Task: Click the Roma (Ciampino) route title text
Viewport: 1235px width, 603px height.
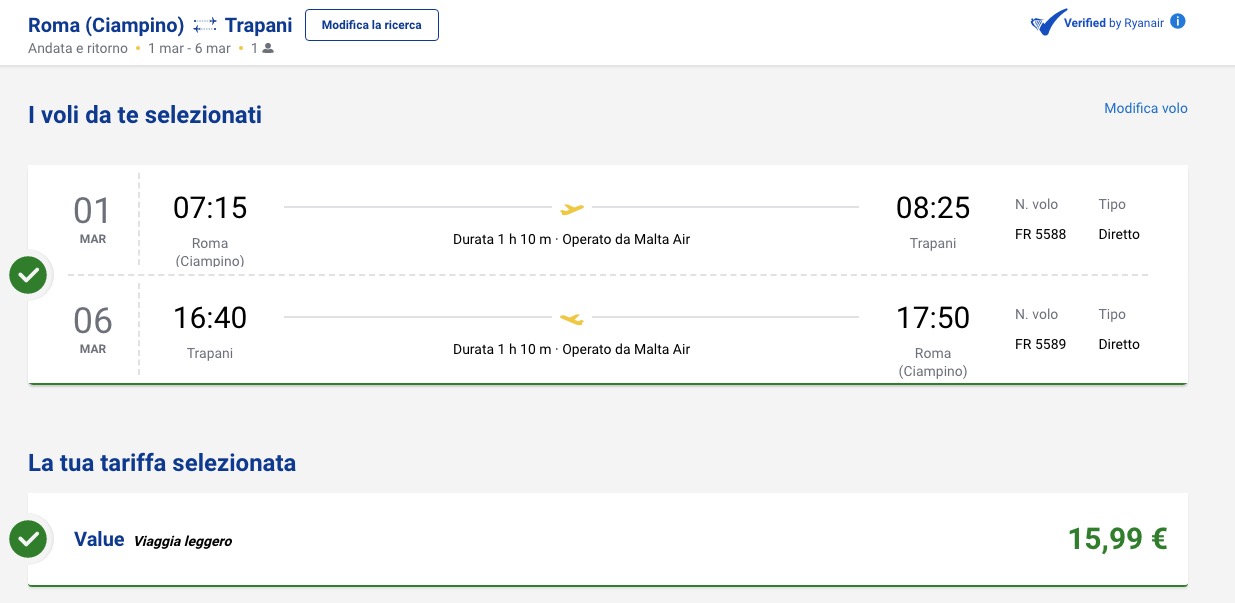Action: (106, 25)
